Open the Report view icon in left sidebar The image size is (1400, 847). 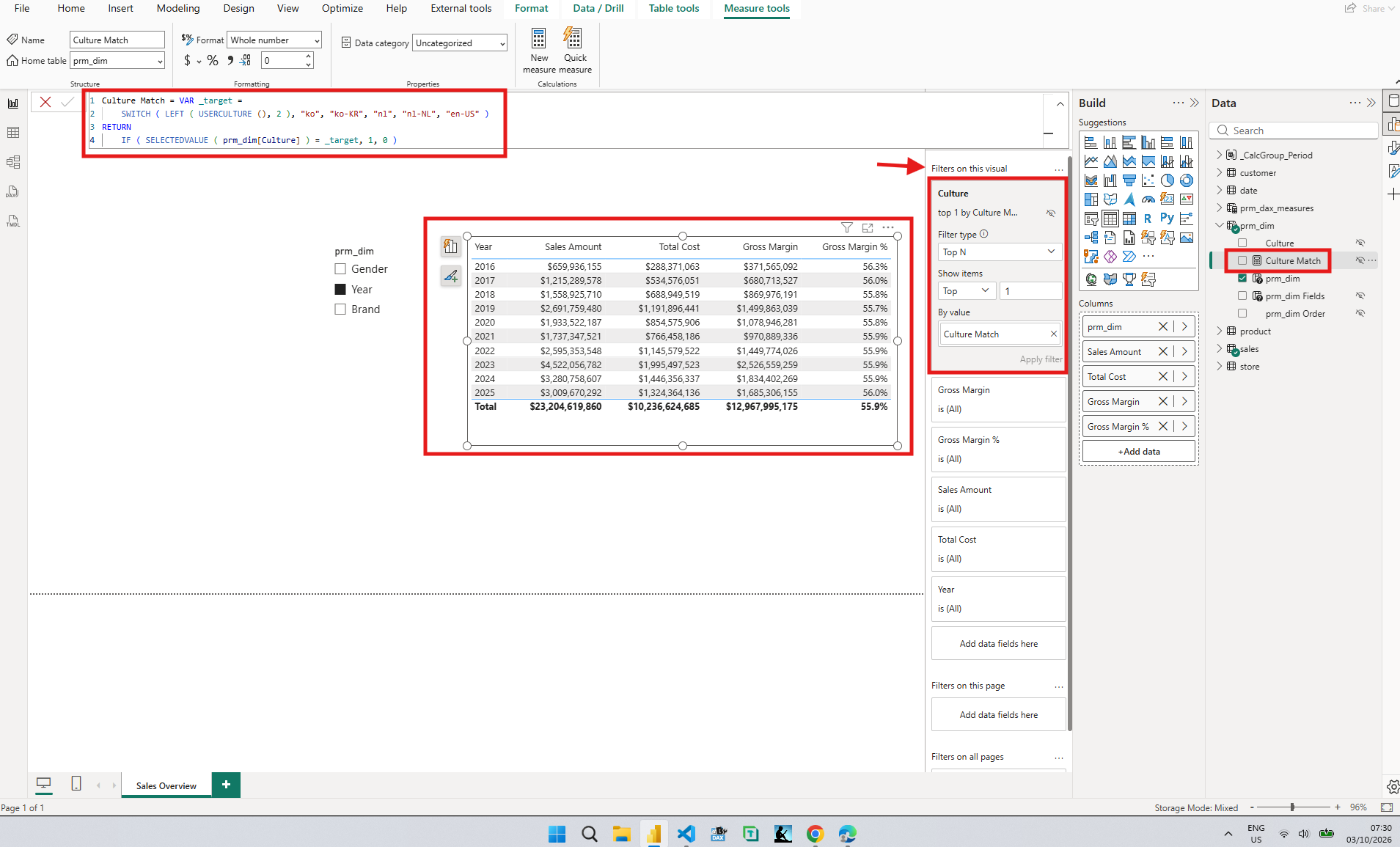click(x=13, y=103)
